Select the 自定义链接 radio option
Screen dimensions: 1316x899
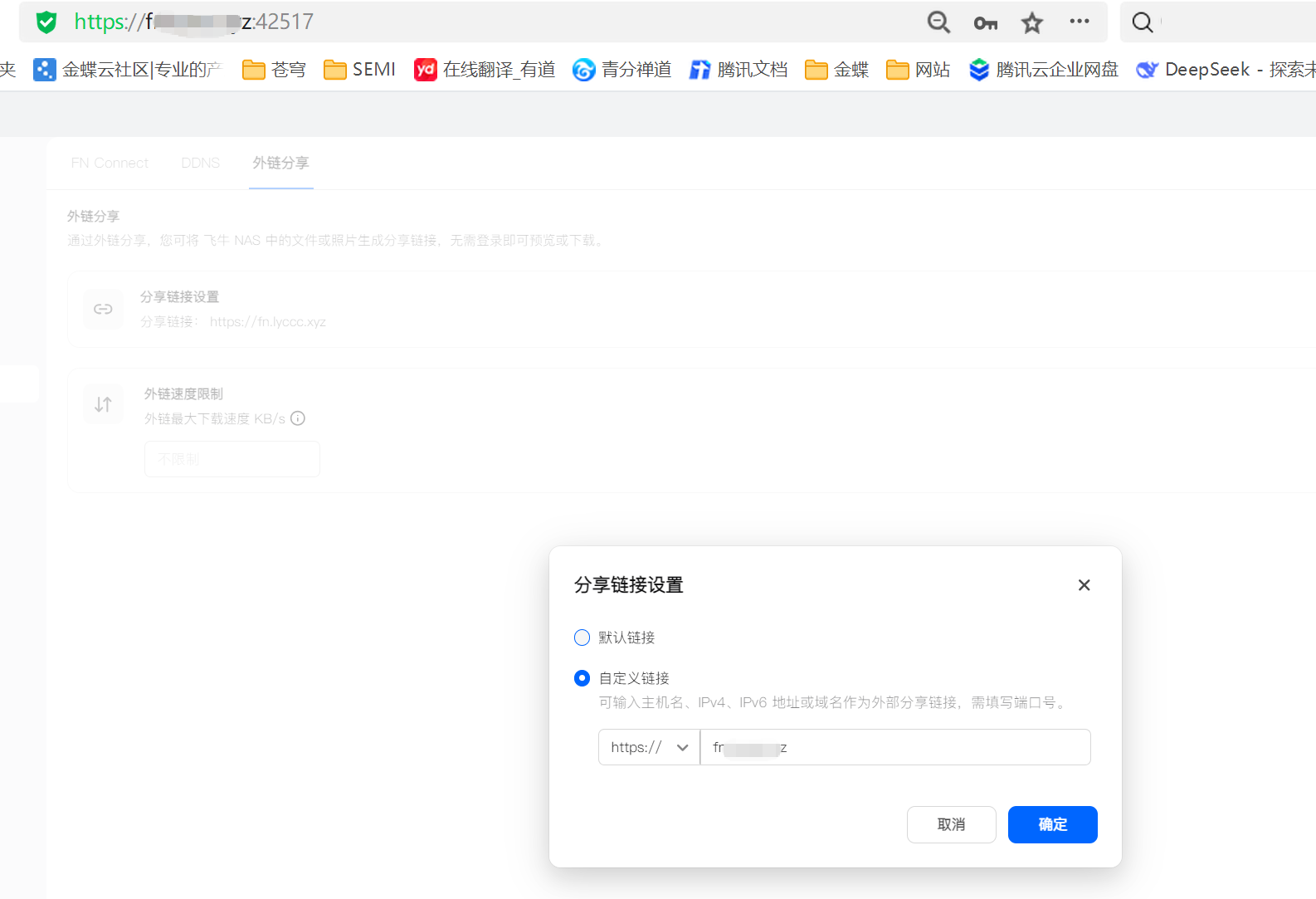coord(582,678)
